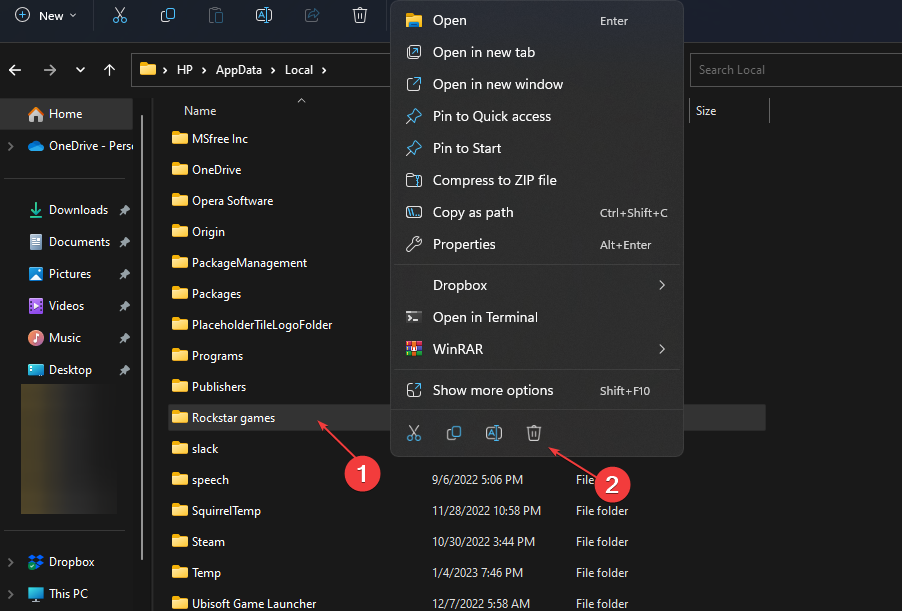Expand the WinRAR submenu arrow

[662, 349]
